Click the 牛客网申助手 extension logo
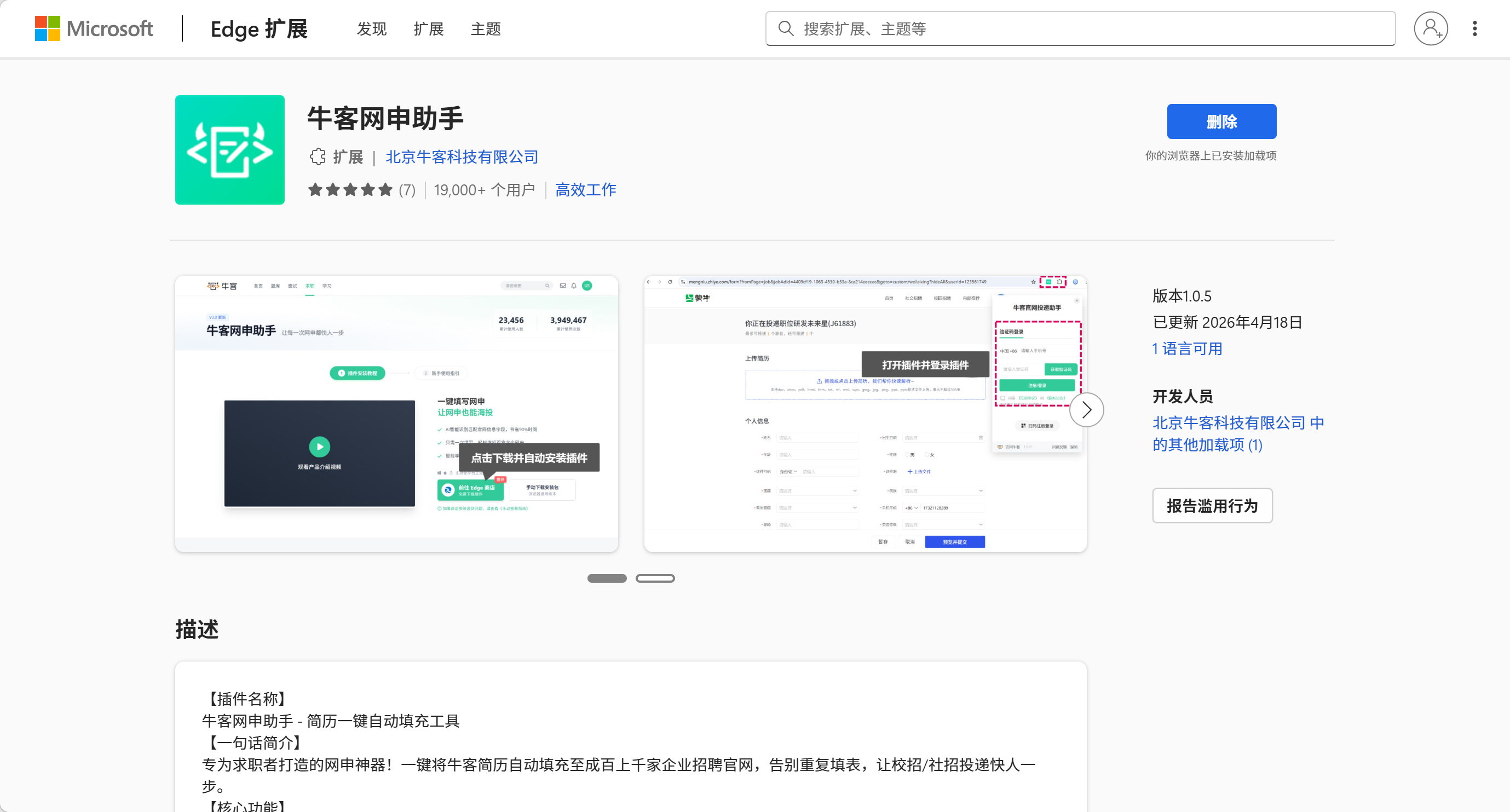This screenshot has width=1510, height=812. pyautogui.click(x=230, y=150)
